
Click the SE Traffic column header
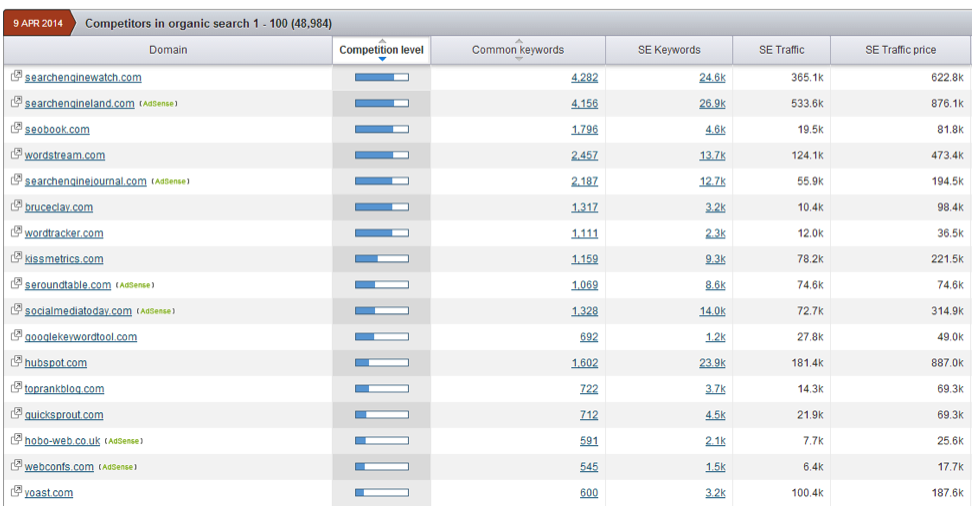781,50
